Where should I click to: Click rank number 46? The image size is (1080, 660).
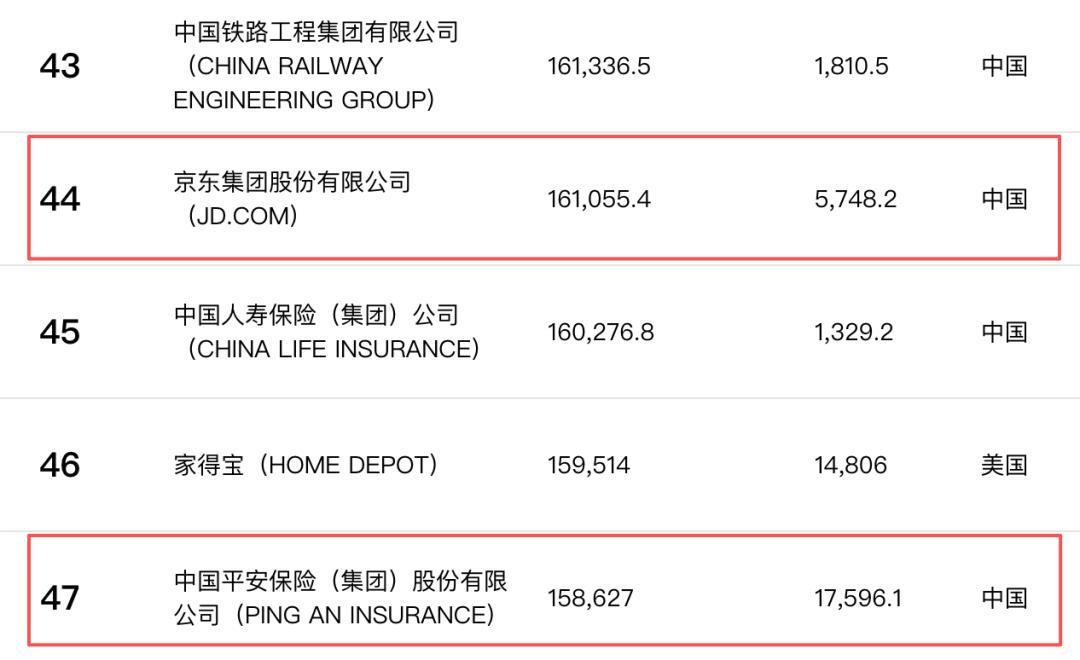(59, 465)
